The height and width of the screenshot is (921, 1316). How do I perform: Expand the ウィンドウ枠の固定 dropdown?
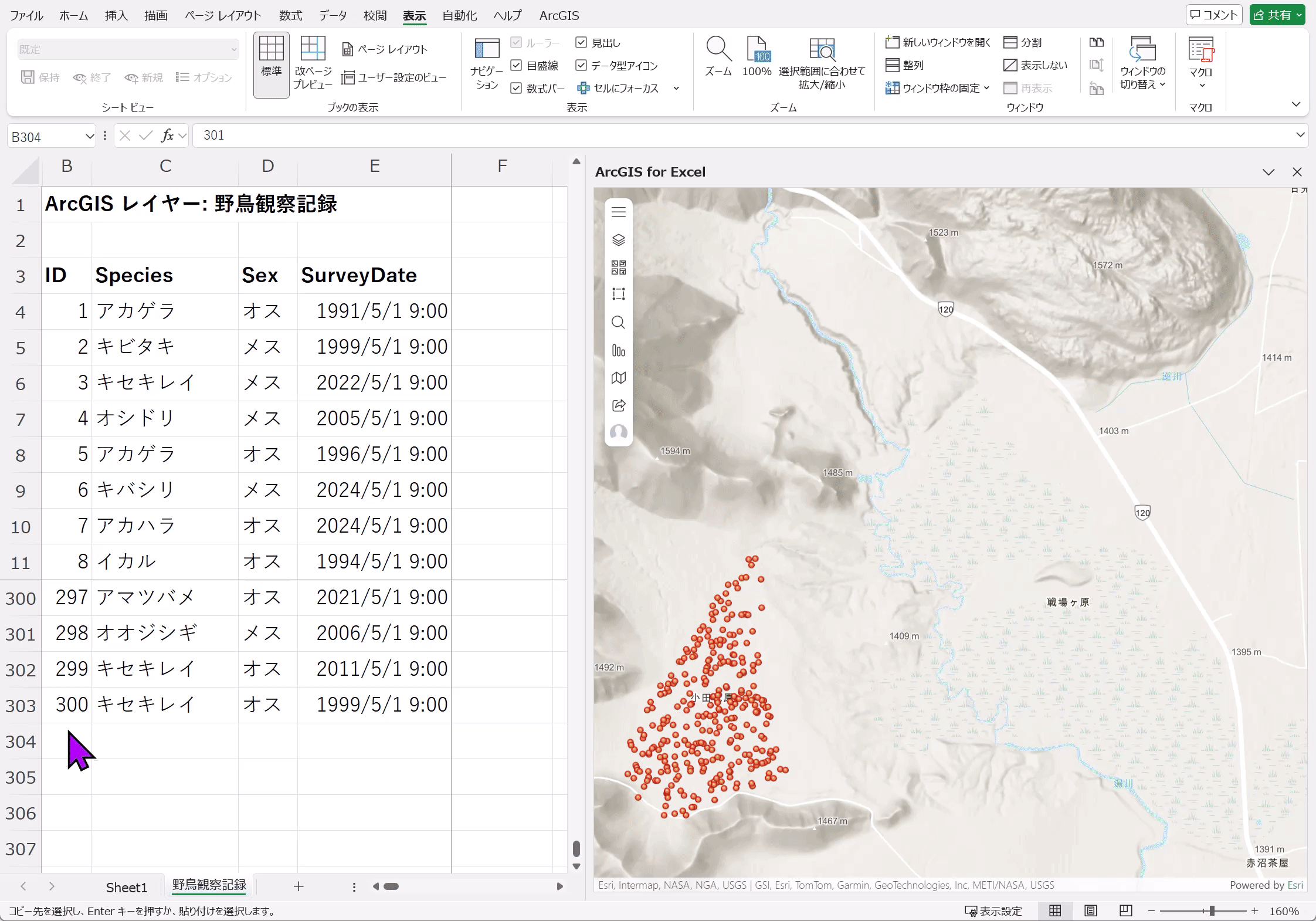(x=986, y=88)
